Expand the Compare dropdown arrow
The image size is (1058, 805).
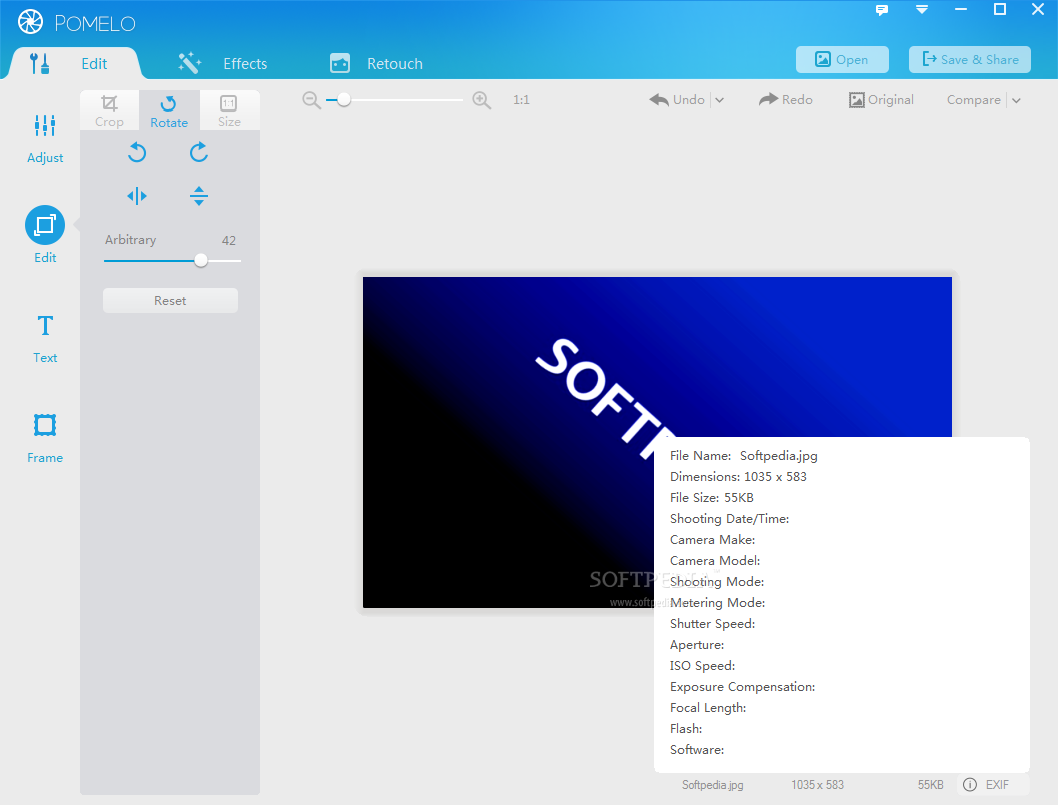click(x=1016, y=100)
